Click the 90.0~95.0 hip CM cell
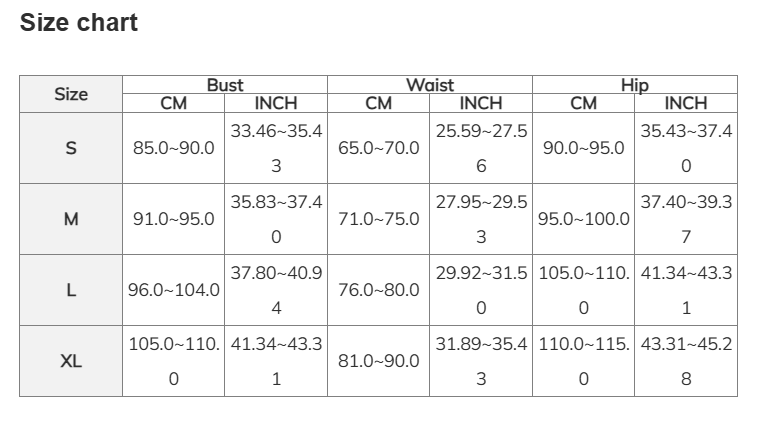This screenshot has width=782, height=424. [584, 148]
